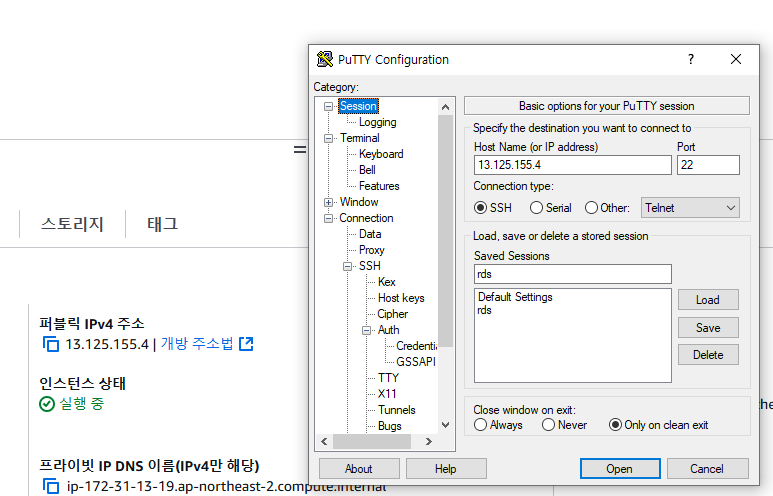Choose Always for close window on exit
The image size is (773, 496).
480,425
